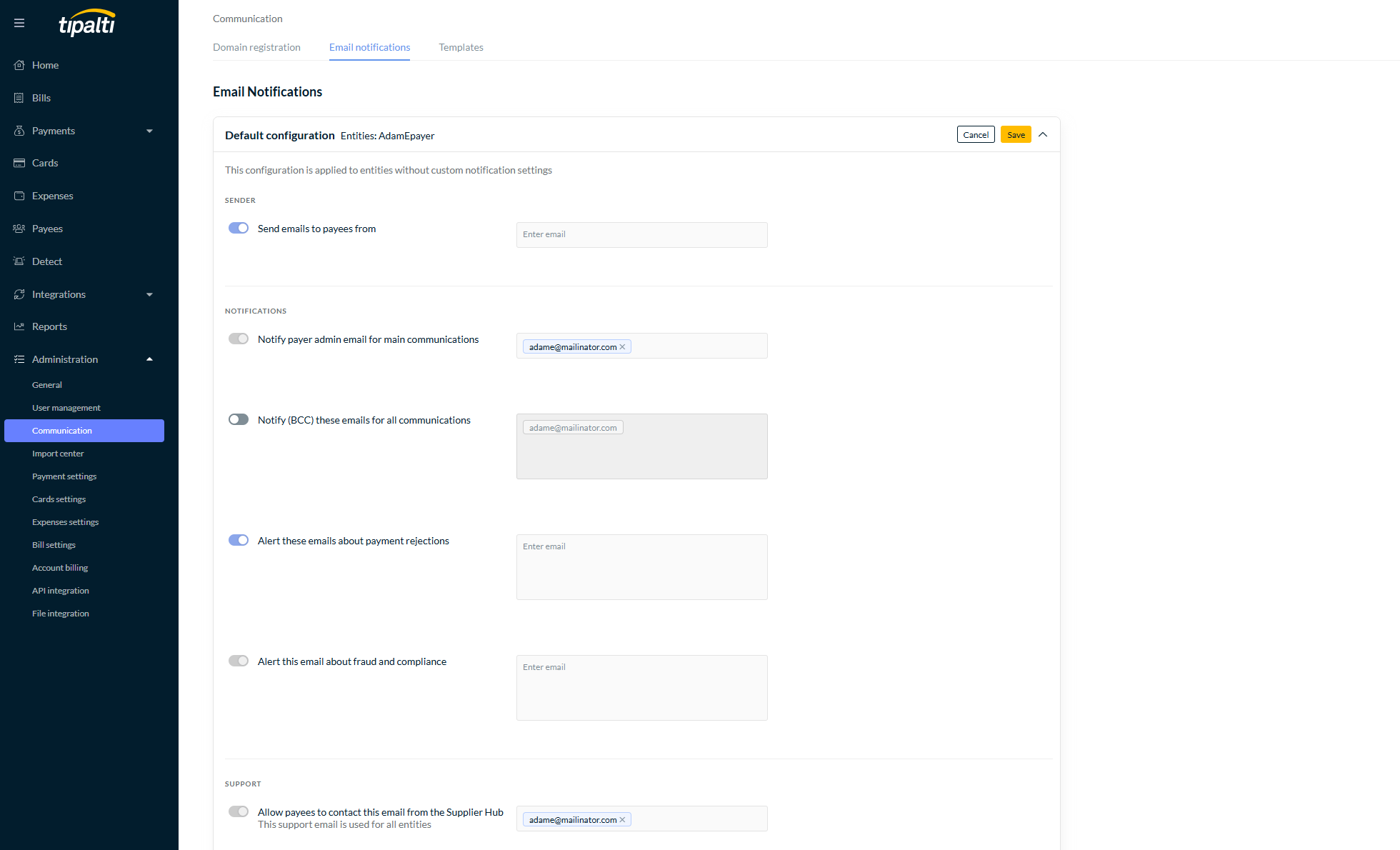Switch to the Templates tab
Screen dimensions: 1400x850
tap(461, 47)
